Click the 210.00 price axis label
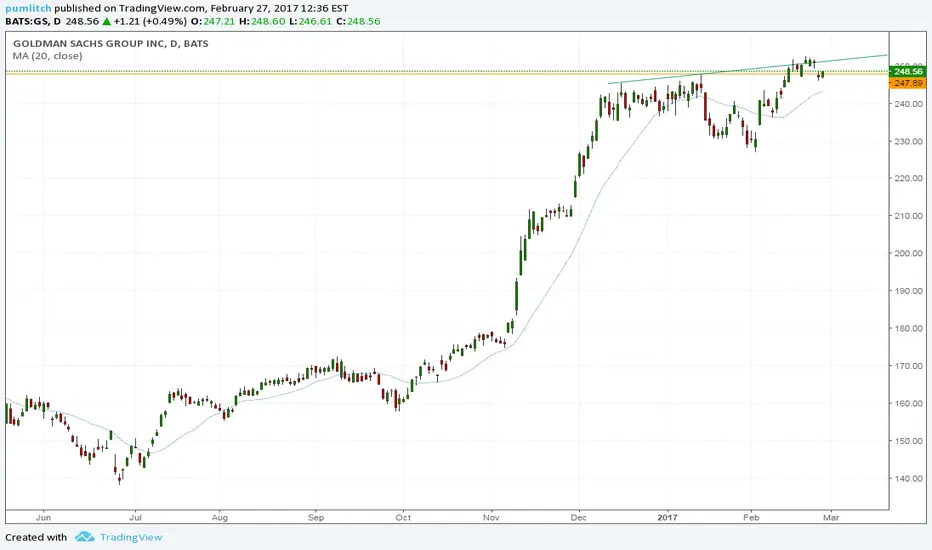 908,216
